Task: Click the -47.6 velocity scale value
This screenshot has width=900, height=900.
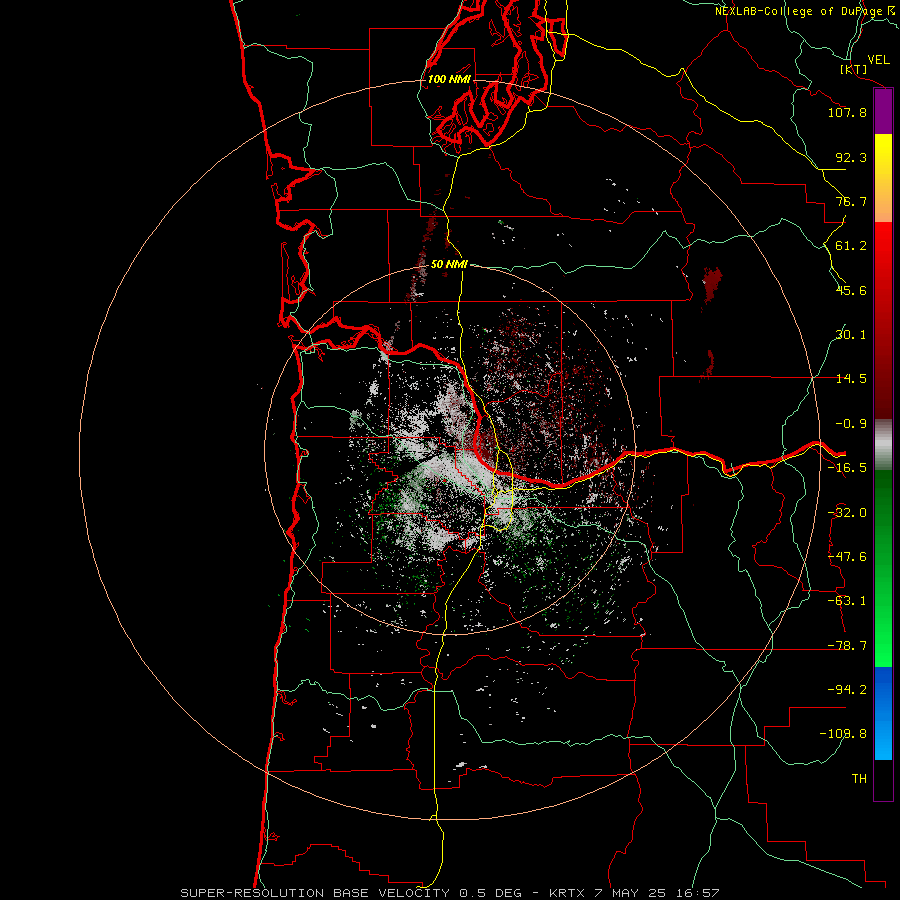Action: [x=847, y=557]
